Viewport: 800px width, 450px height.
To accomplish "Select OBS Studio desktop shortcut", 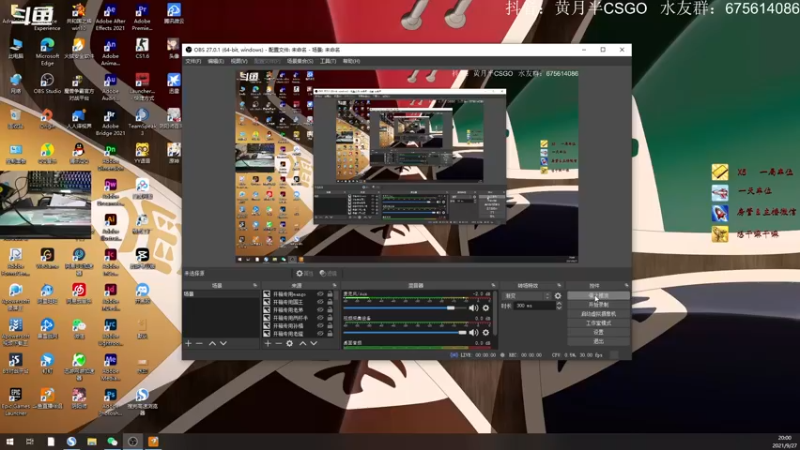I will click(47, 84).
